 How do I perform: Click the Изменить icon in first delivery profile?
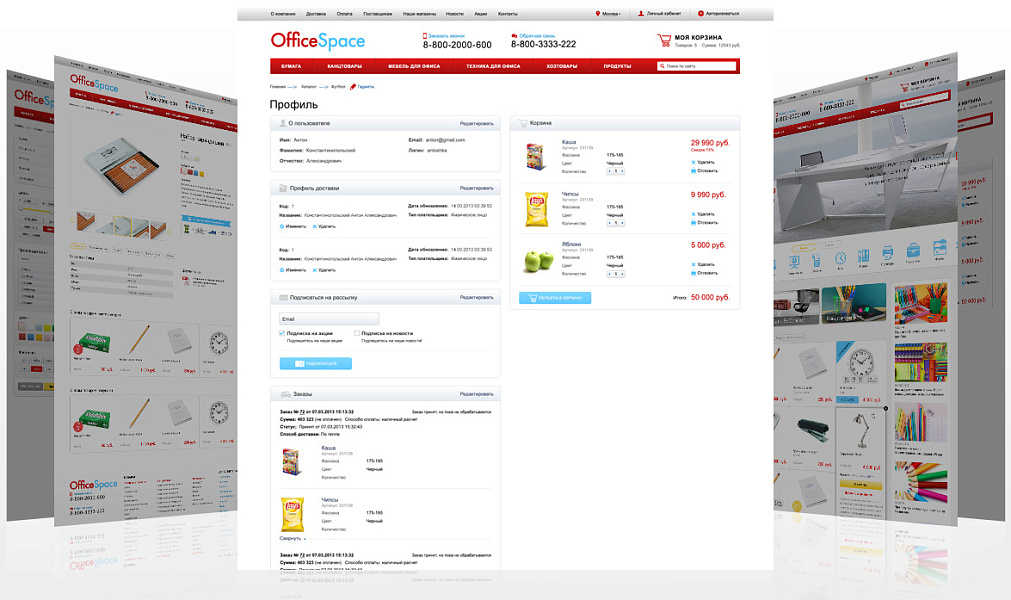point(282,226)
